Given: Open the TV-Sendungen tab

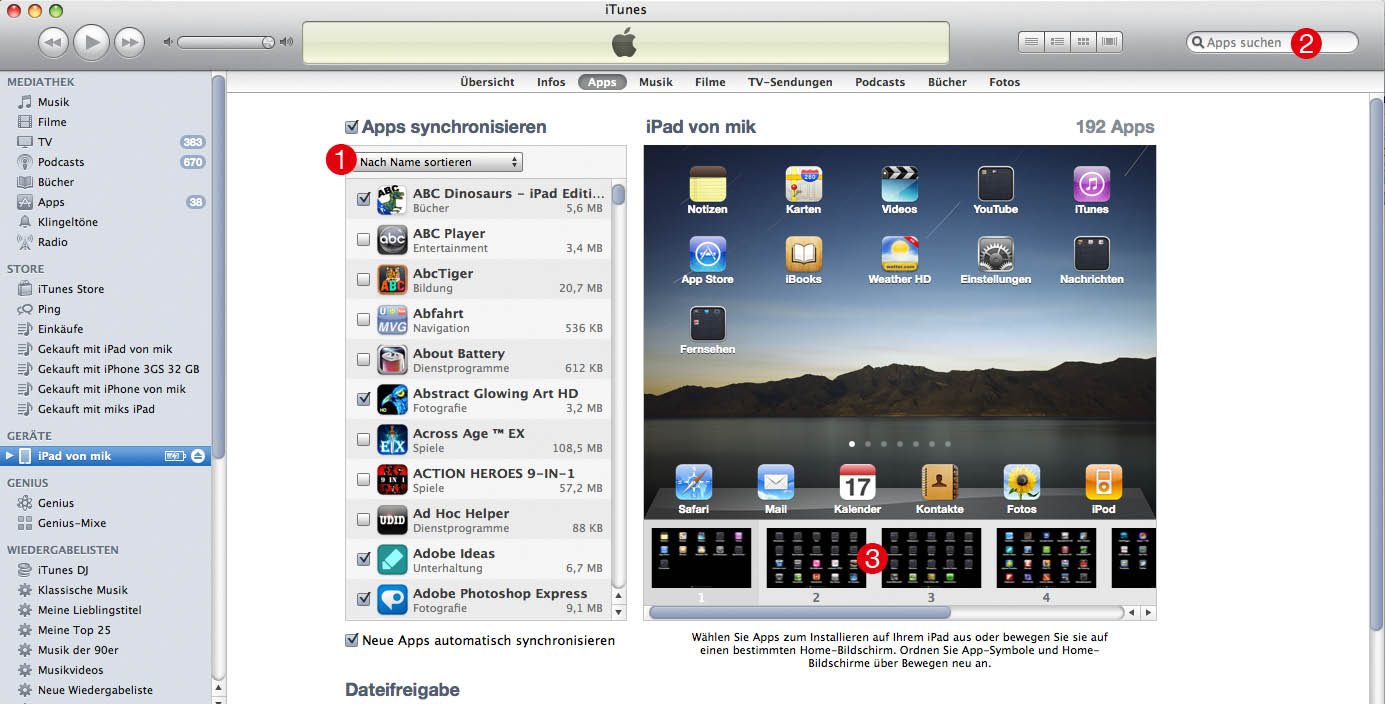Looking at the screenshot, I should pyautogui.click(x=790, y=82).
